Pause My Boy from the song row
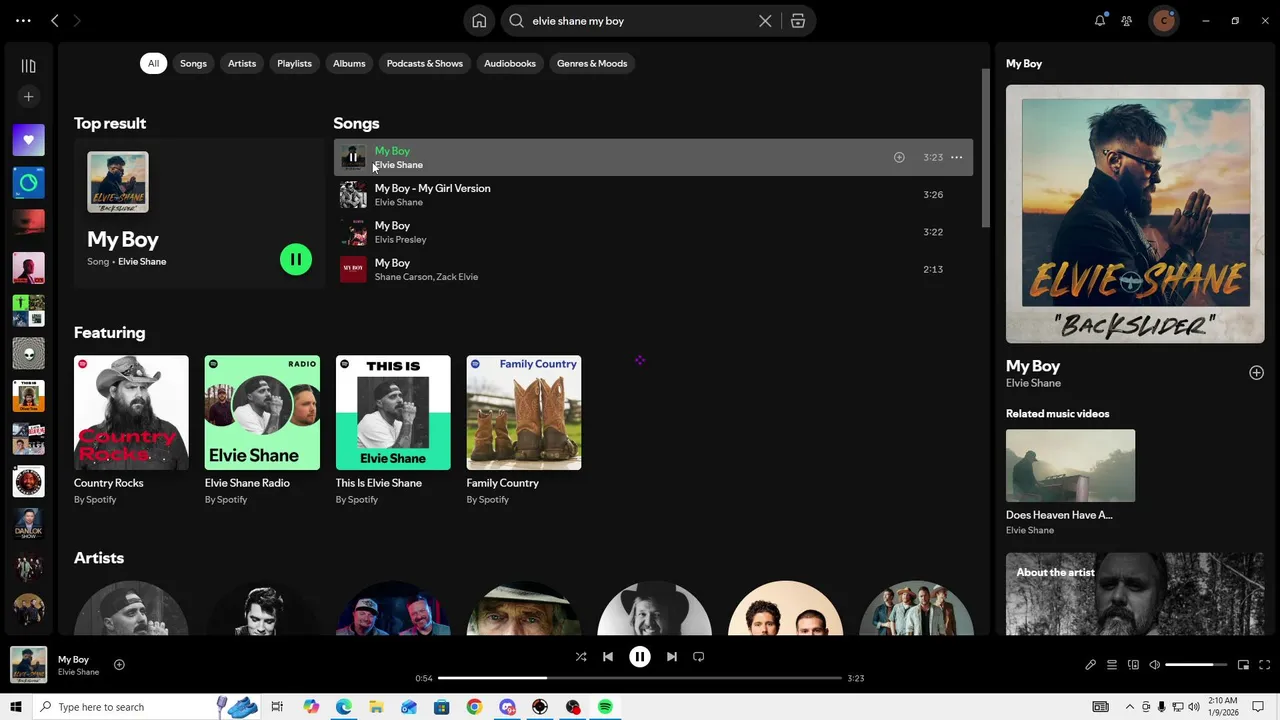The width and height of the screenshot is (1280, 720). [353, 157]
